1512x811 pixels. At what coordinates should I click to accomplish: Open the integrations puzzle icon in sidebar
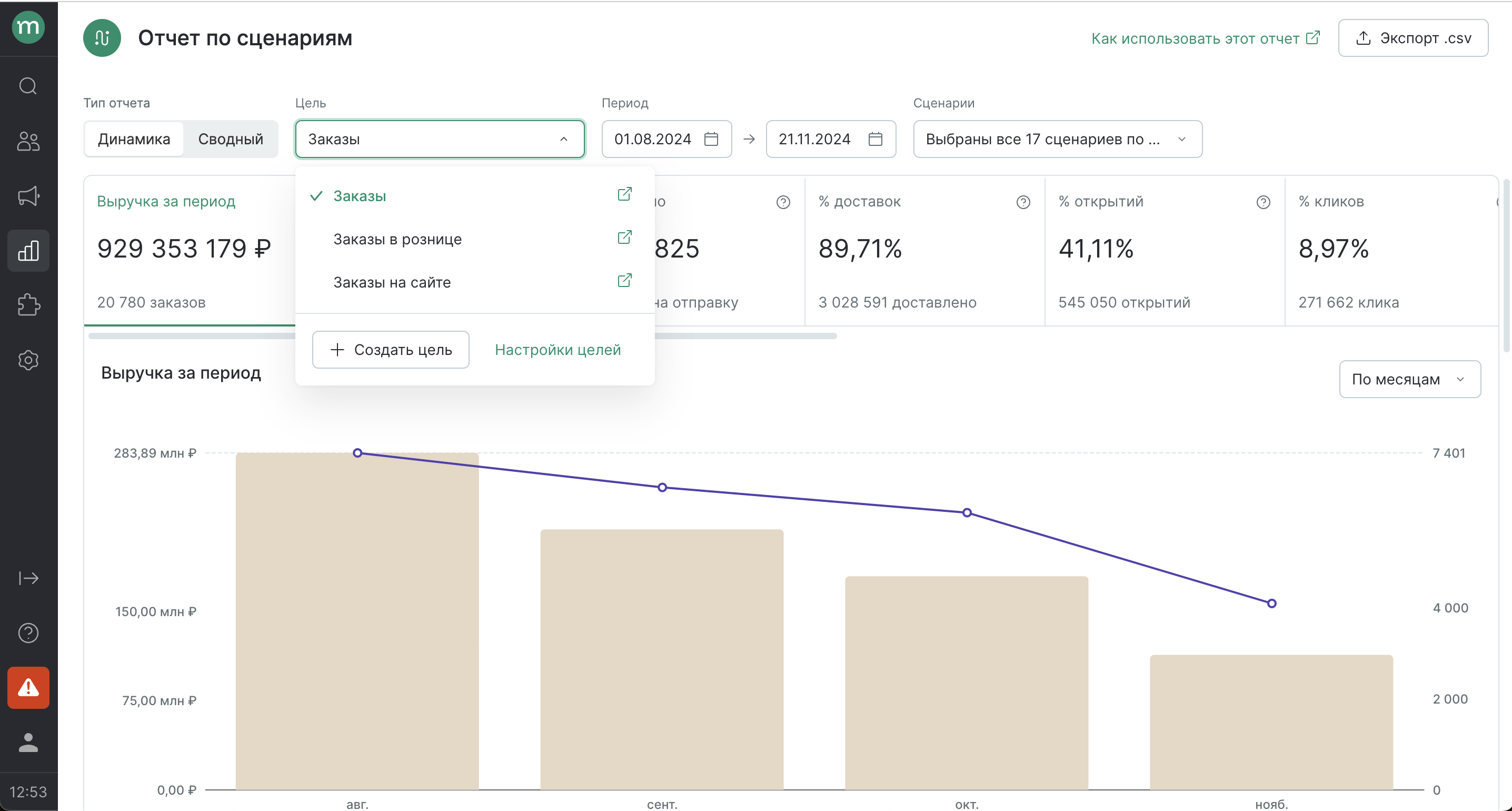coord(28,305)
